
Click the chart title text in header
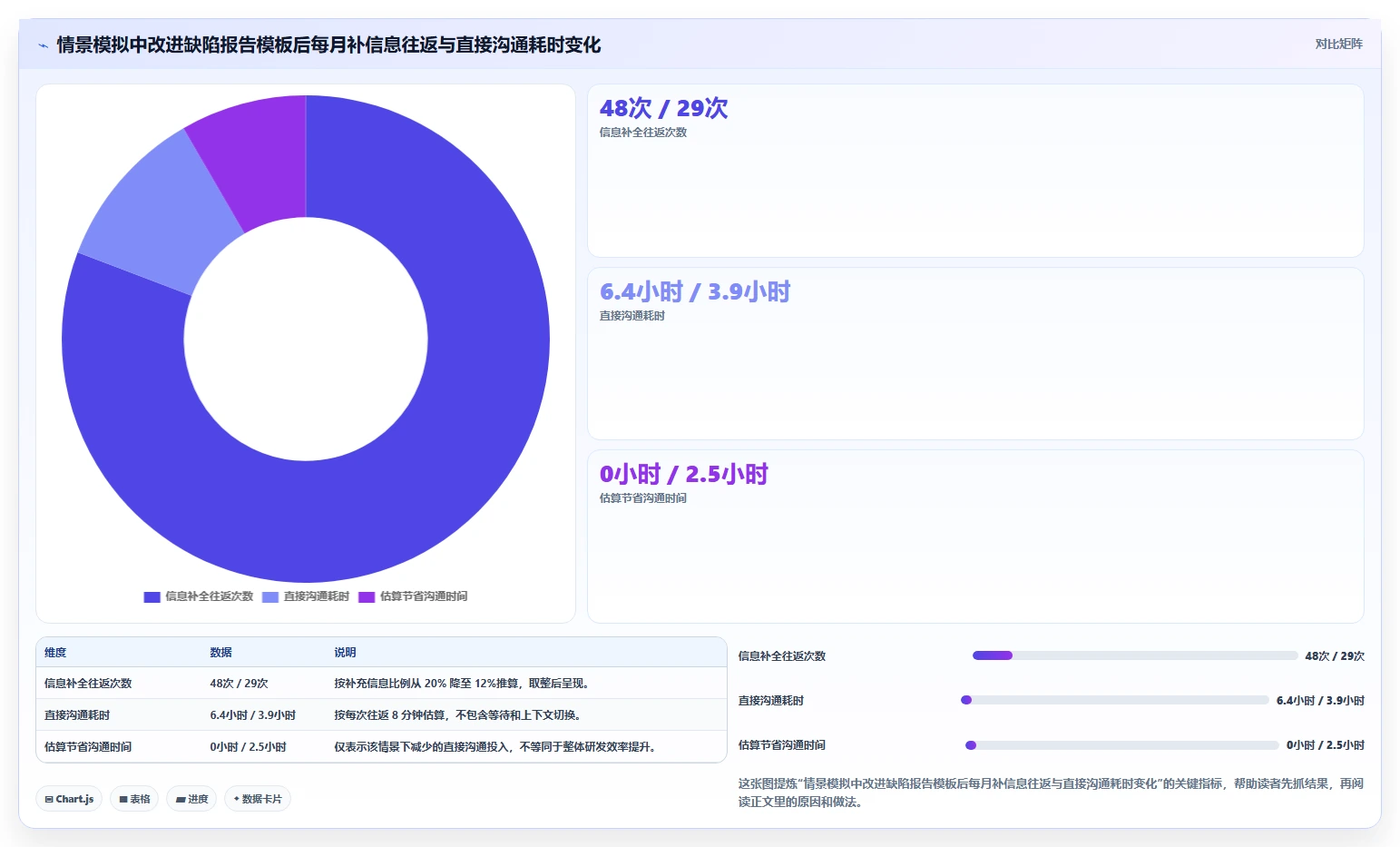pyautogui.click(x=328, y=45)
